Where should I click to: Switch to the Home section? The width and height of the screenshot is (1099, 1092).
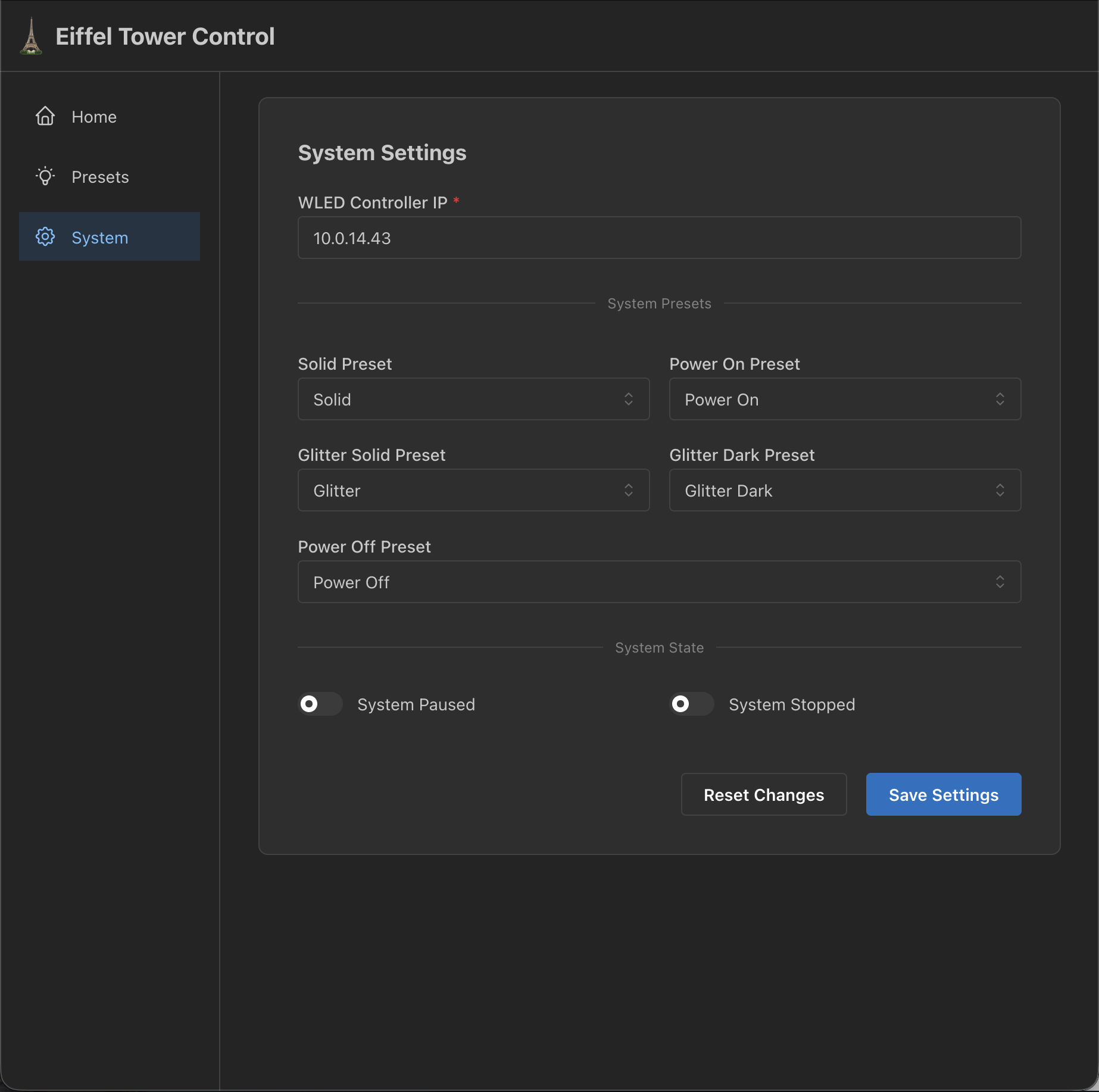click(x=93, y=116)
